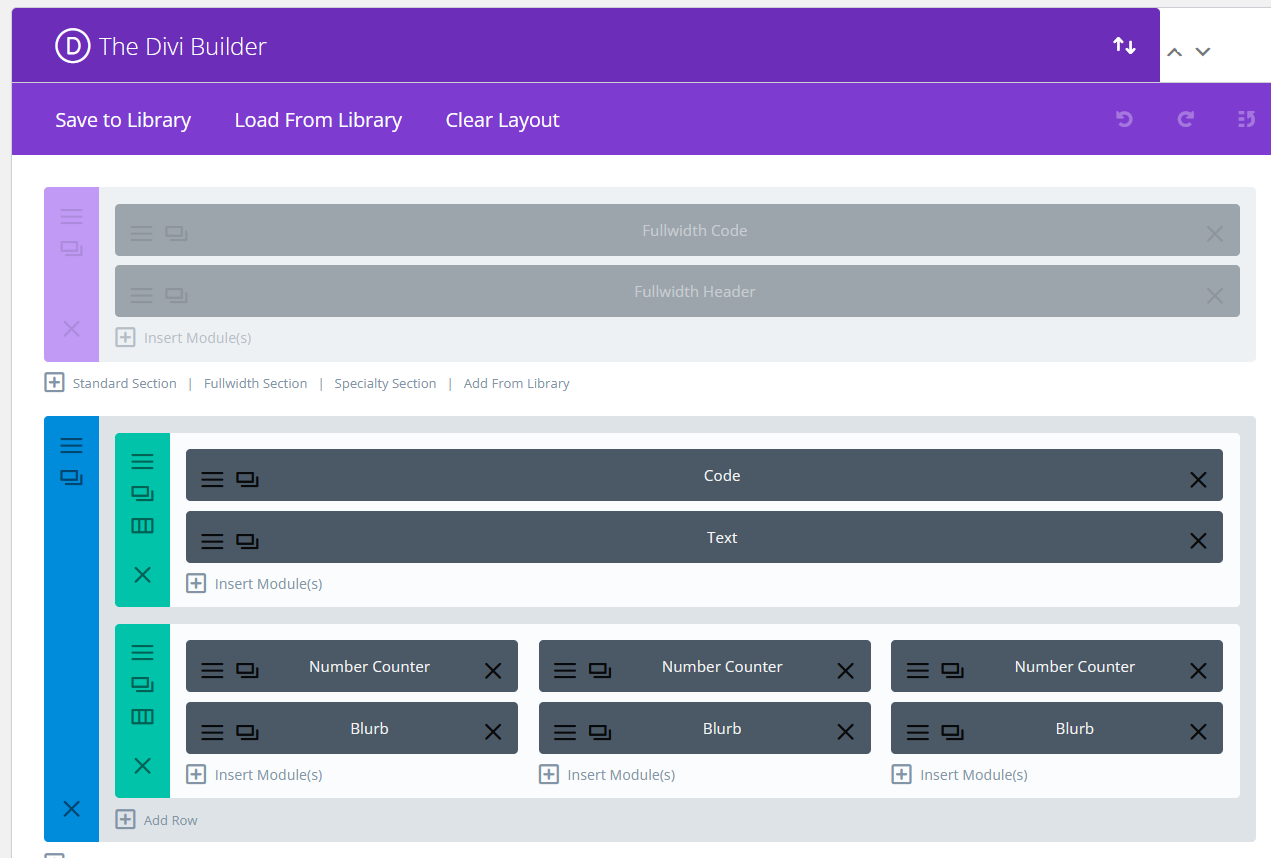The height and width of the screenshot is (858, 1271).
Task: Open Load From Library
Action: click(318, 120)
